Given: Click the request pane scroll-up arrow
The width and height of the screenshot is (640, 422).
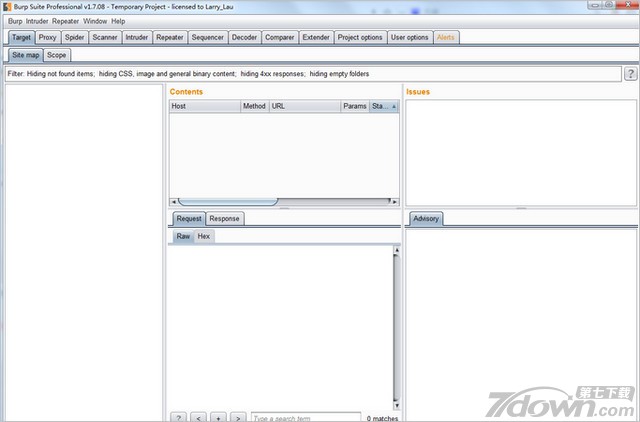Looking at the screenshot, I should (x=396, y=250).
